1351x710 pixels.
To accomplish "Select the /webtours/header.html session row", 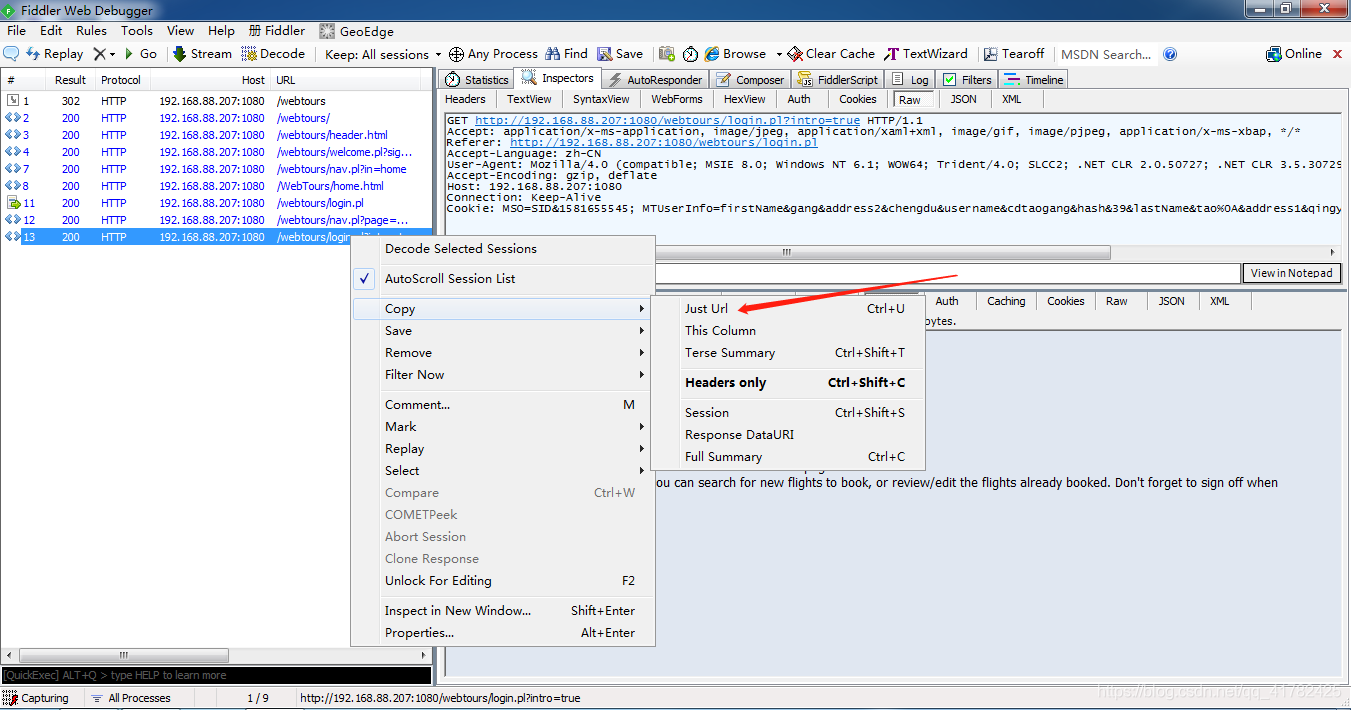I will coord(217,135).
